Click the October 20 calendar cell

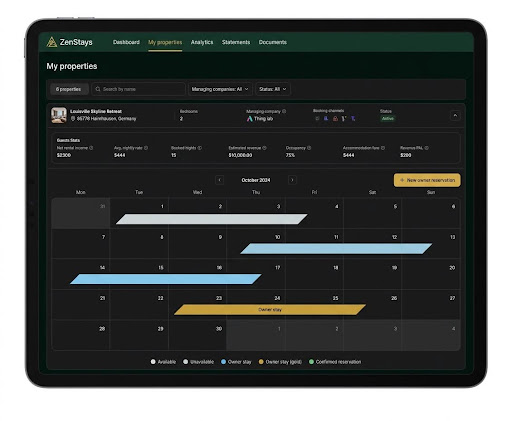tap(431, 274)
